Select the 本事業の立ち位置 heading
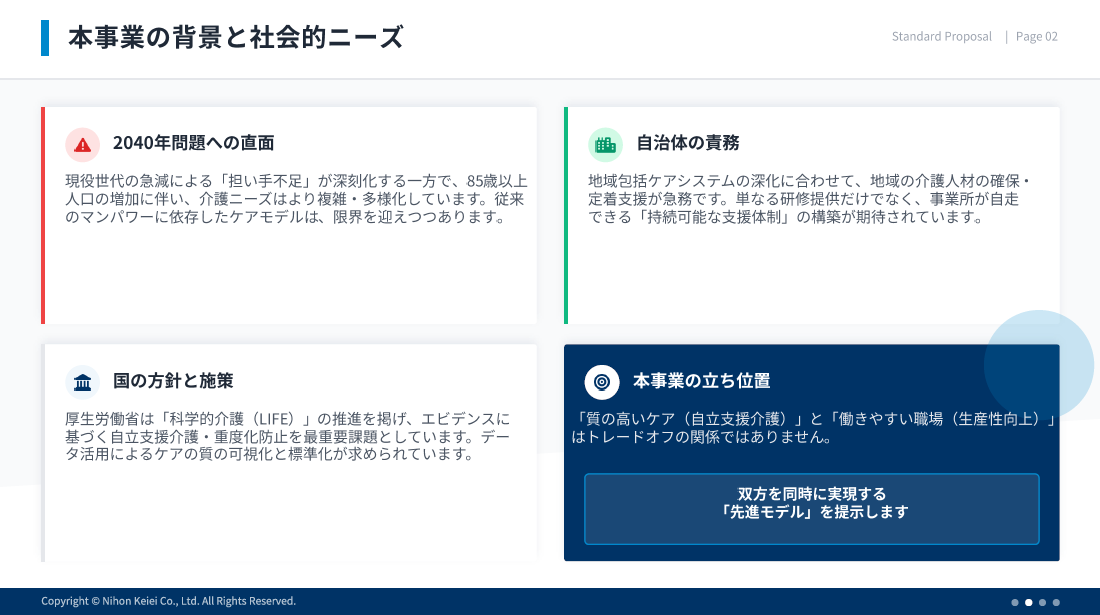Viewport: 1100px width, 615px height. (x=701, y=381)
